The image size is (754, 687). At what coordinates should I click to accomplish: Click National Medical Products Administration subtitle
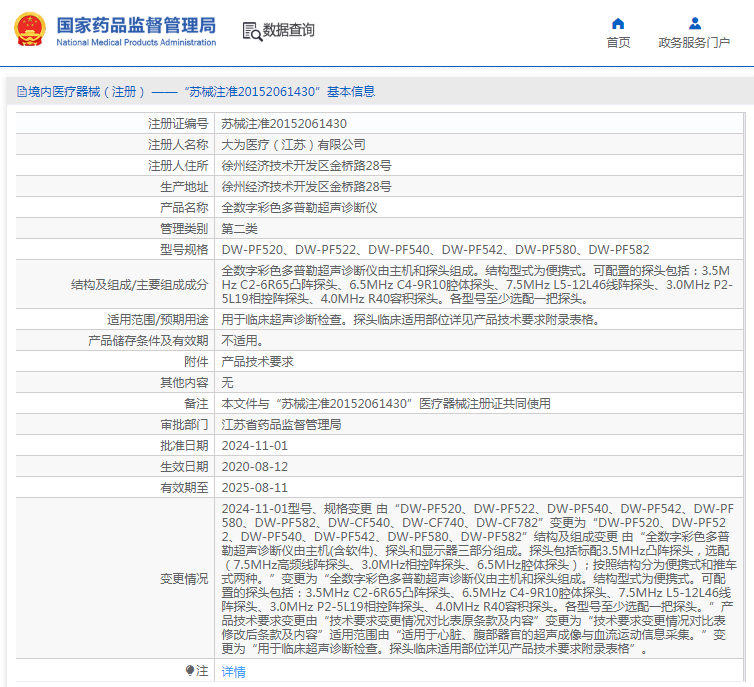(x=136, y=42)
